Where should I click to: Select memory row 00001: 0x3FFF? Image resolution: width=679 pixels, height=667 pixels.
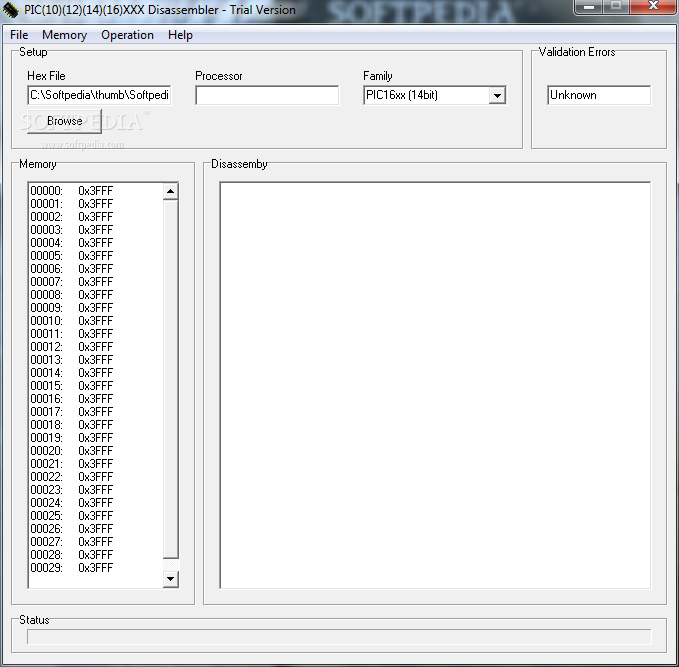tap(71, 204)
